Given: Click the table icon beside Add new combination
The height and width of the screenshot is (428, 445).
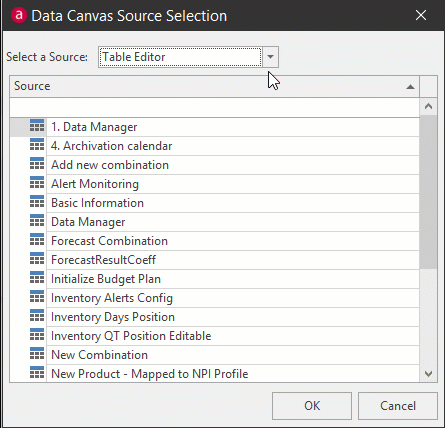Looking at the screenshot, I should 37,164.
